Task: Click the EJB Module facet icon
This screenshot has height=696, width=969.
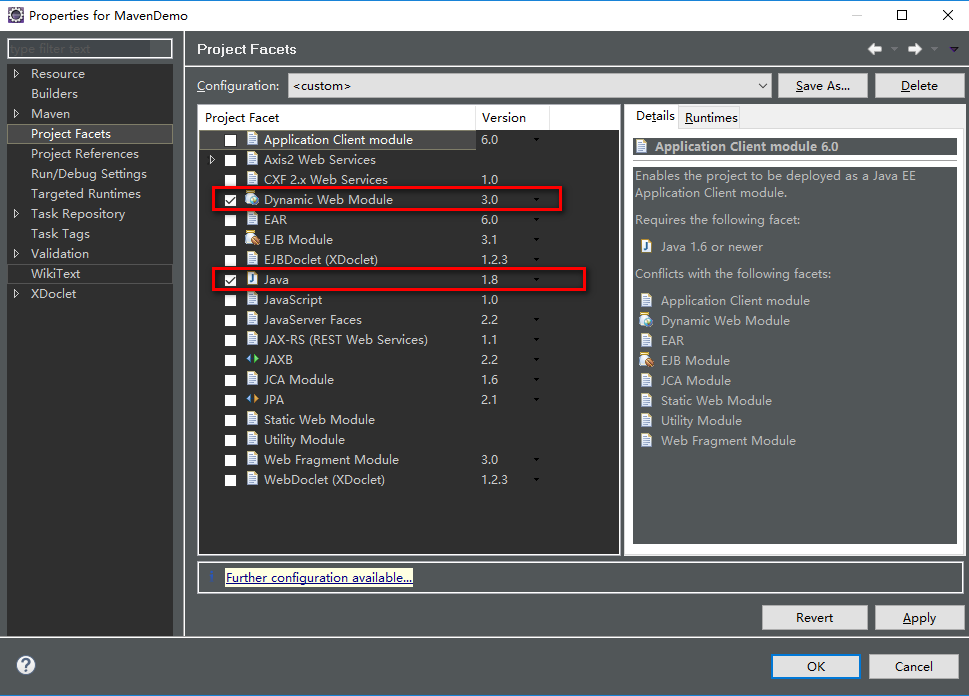Action: pos(252,239)
